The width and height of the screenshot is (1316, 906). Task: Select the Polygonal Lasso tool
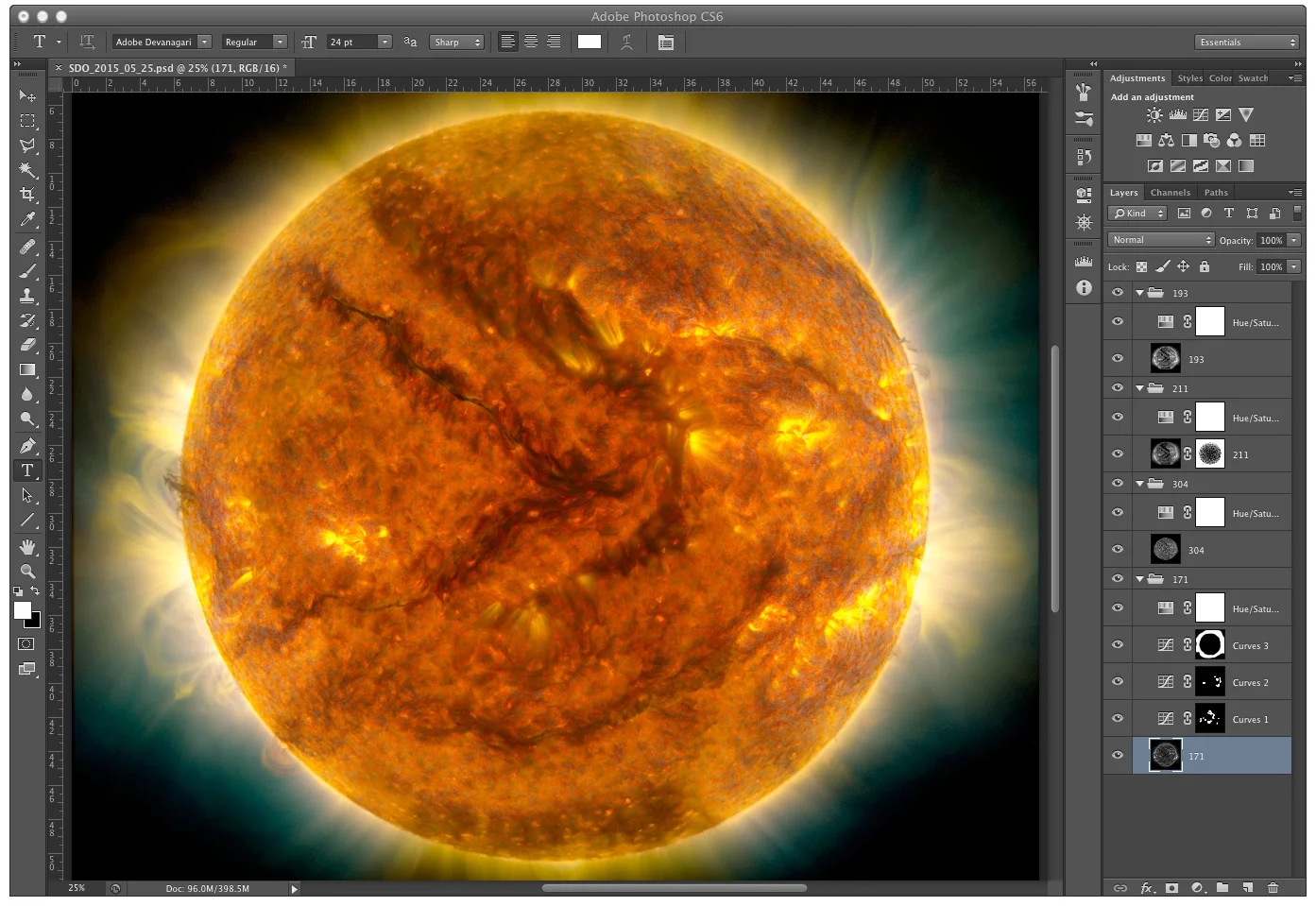27,145
